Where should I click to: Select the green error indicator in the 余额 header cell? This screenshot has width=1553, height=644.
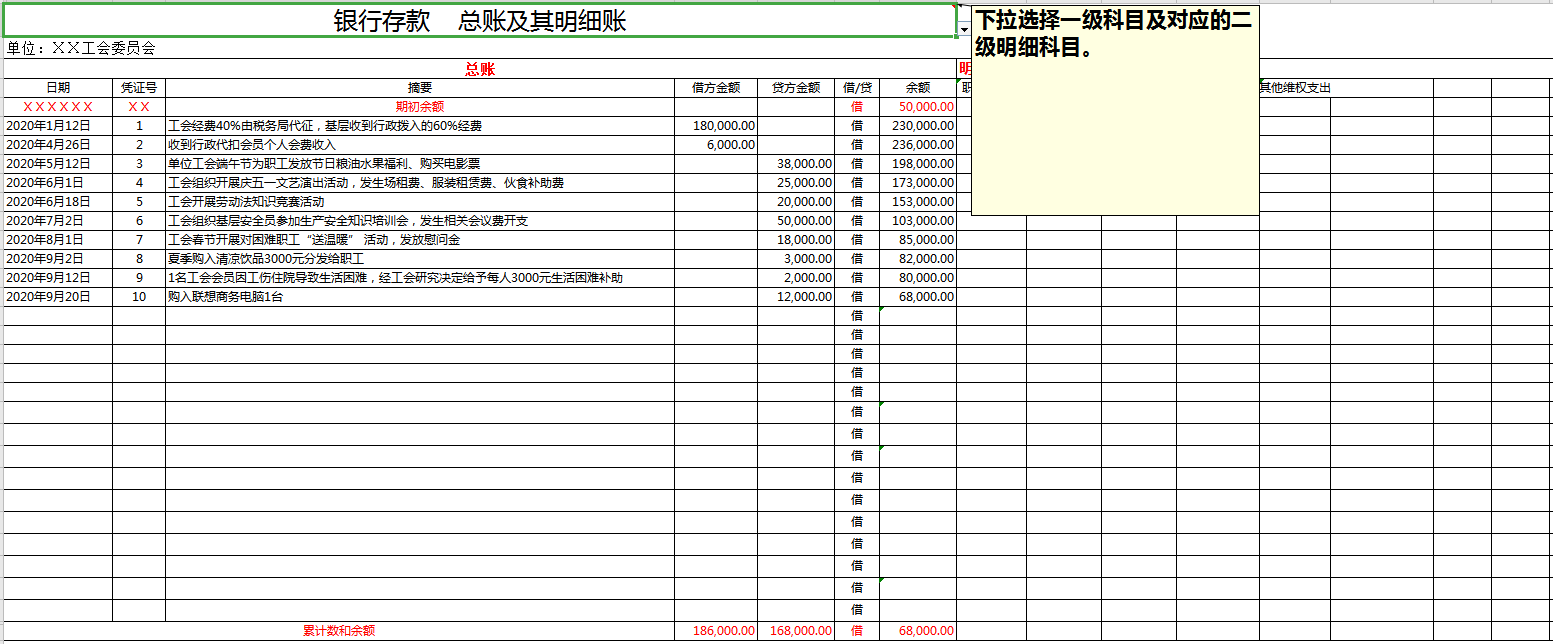(957, 82)
